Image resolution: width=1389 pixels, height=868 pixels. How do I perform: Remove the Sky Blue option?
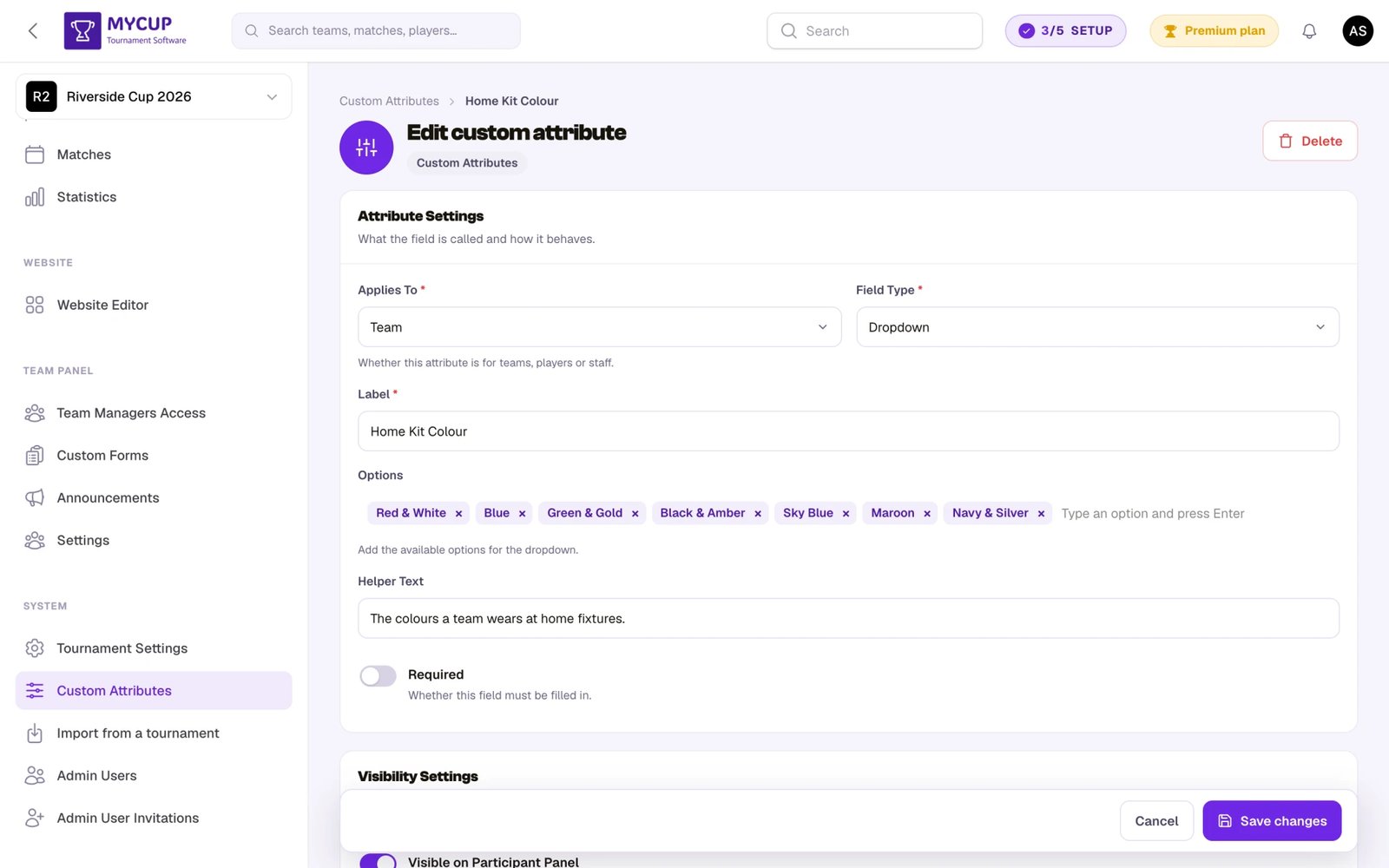[x=846, y=514]
